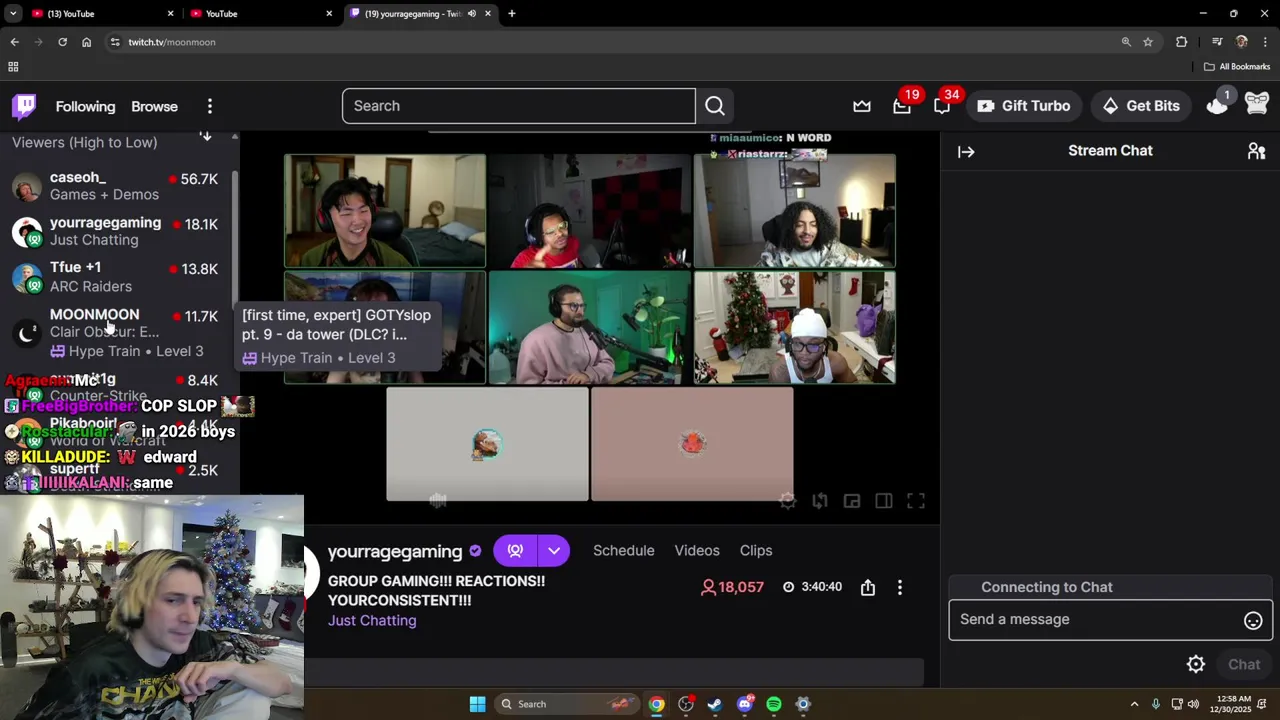Open Discord from taskbar
This screenshot has width=1280, height=720.
tap(744, 704)
